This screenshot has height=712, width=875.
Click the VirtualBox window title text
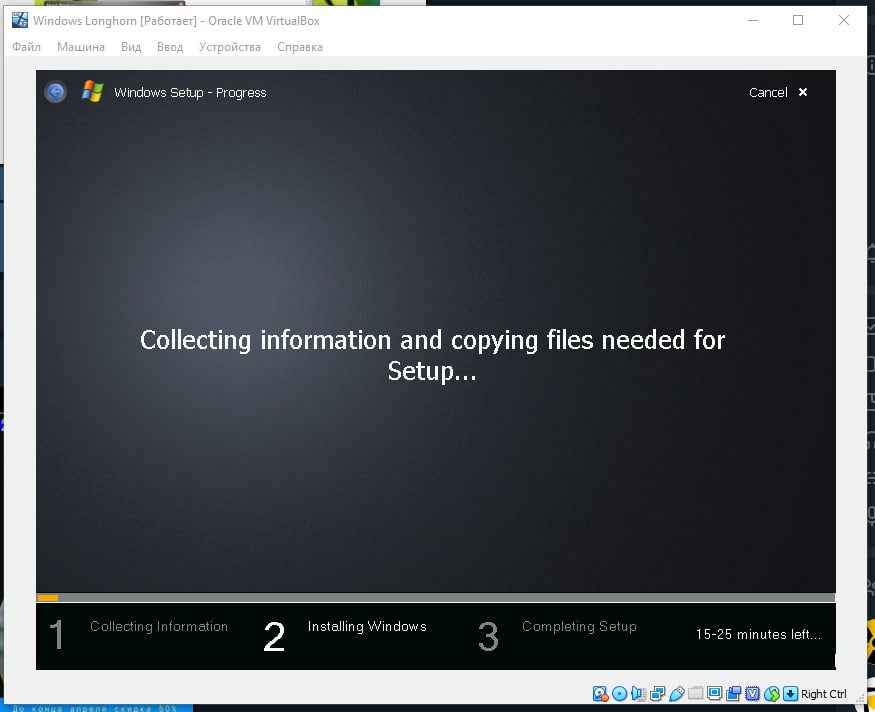coord(176,21)
